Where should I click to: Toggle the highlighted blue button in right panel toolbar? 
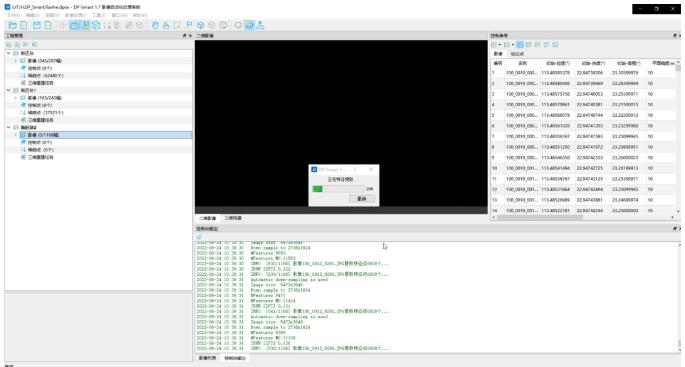coord(520,45)
